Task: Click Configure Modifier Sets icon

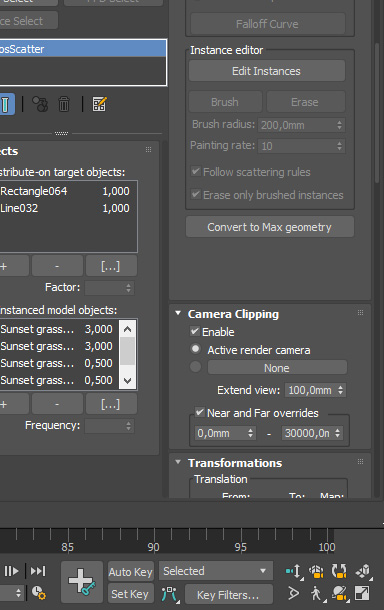Action: [99, 104]
